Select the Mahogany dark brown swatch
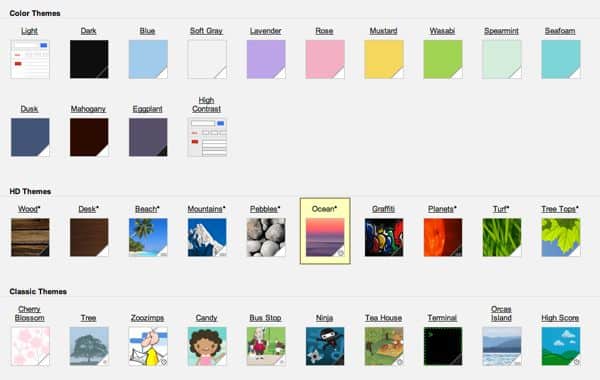 89,137
